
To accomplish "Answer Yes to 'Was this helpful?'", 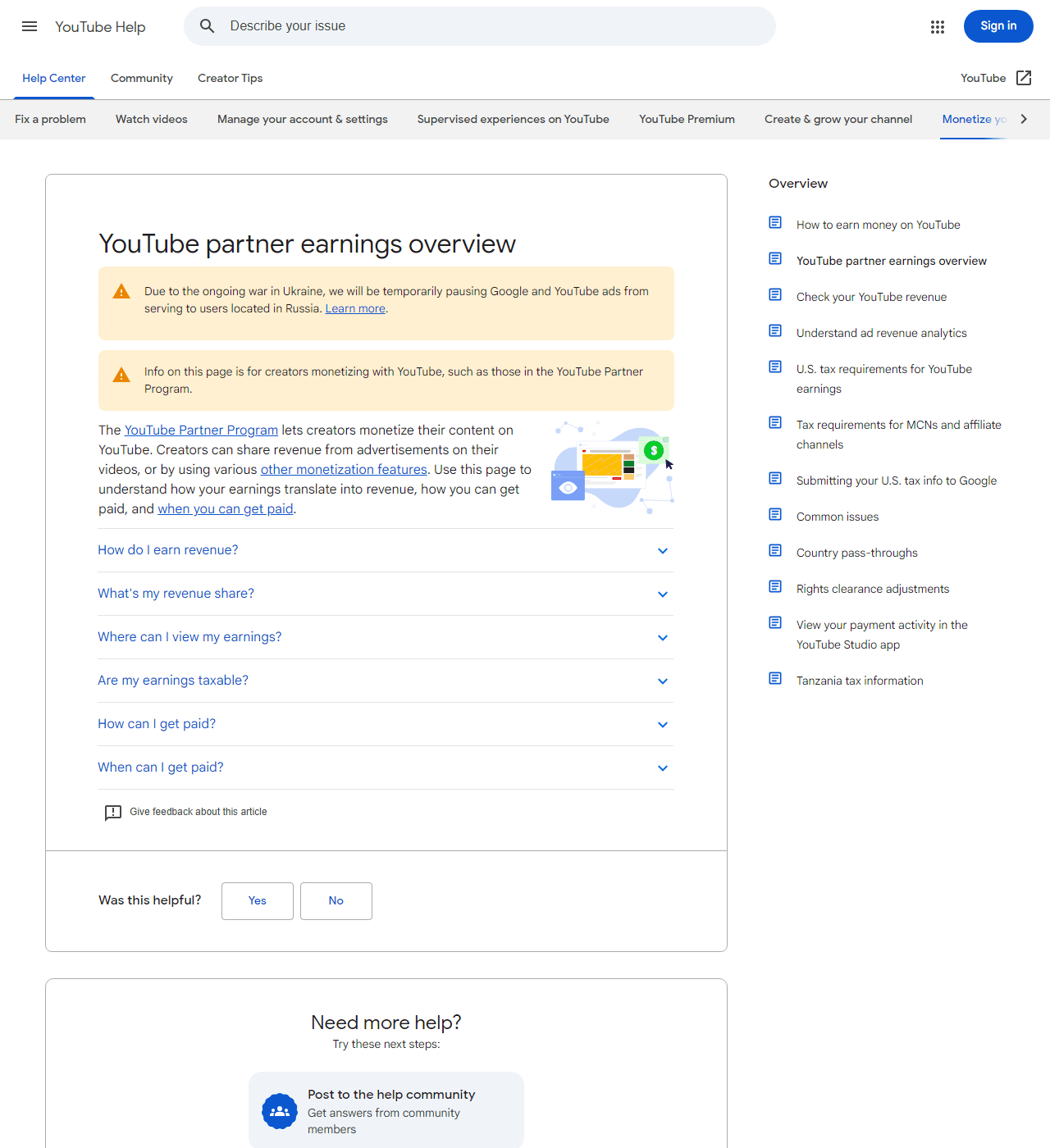I will point(258,901).
